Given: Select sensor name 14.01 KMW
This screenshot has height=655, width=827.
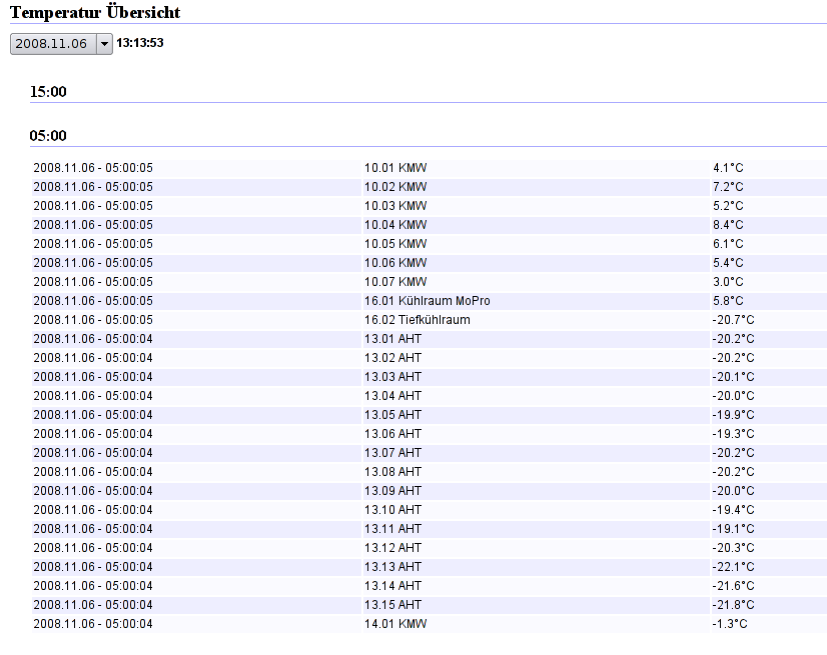Looking at the screenshot, I should [x=396, y=623].
